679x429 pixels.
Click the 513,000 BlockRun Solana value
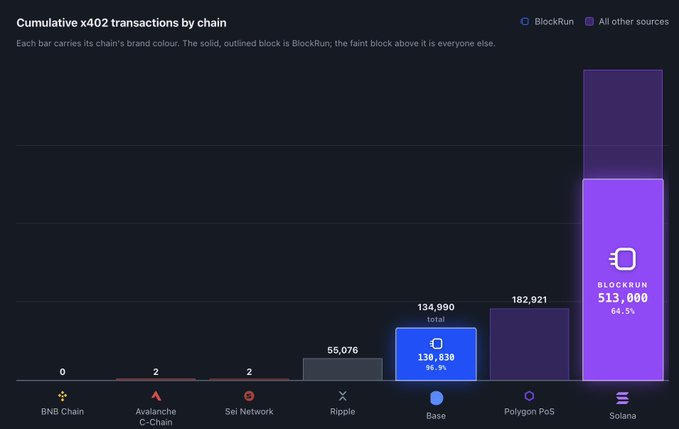tap(623, 298)
